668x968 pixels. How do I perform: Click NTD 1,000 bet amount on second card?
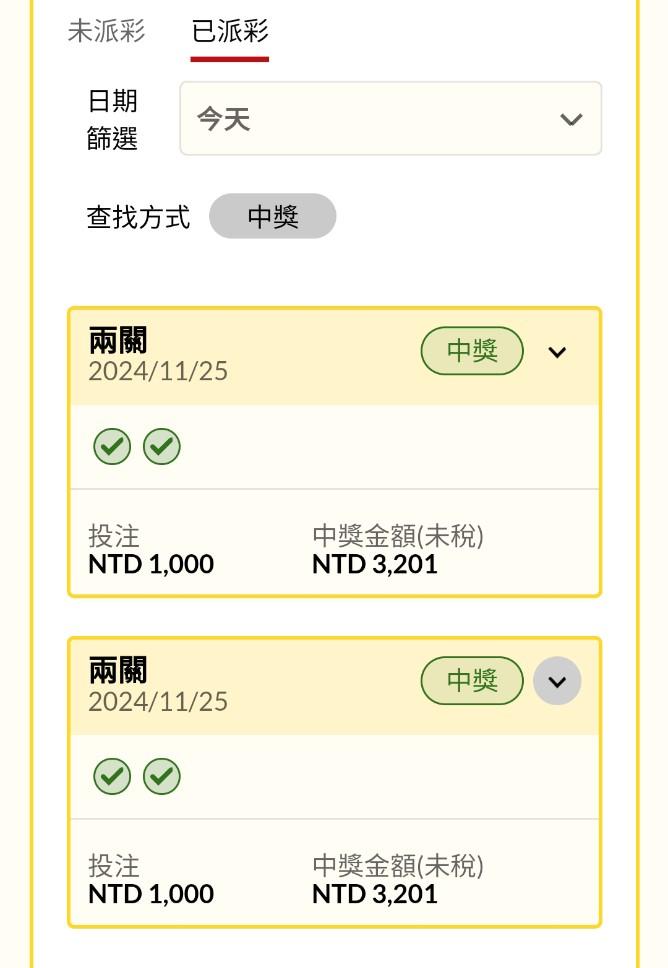[x=151, y=894]
